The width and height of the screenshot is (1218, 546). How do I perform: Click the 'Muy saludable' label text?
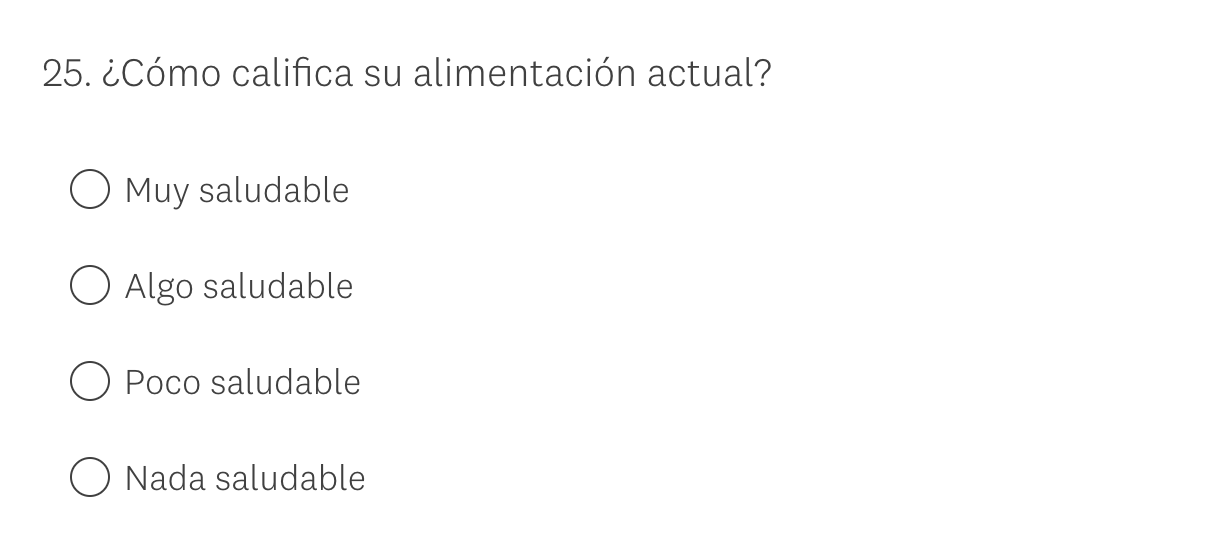point(237,190)
